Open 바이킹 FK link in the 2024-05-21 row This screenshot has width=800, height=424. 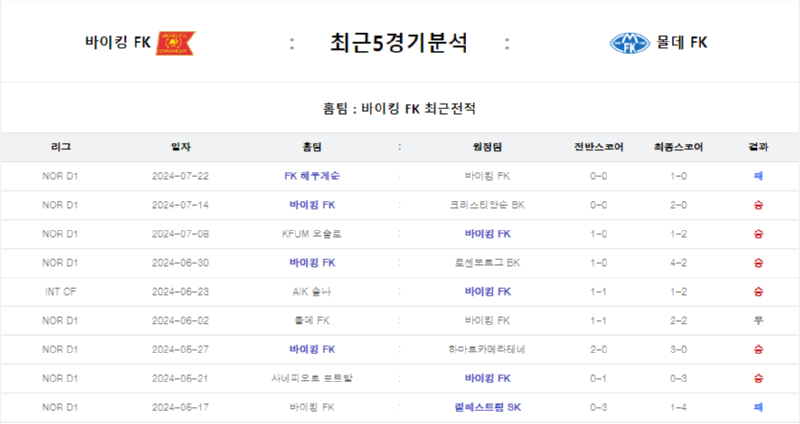487,379
